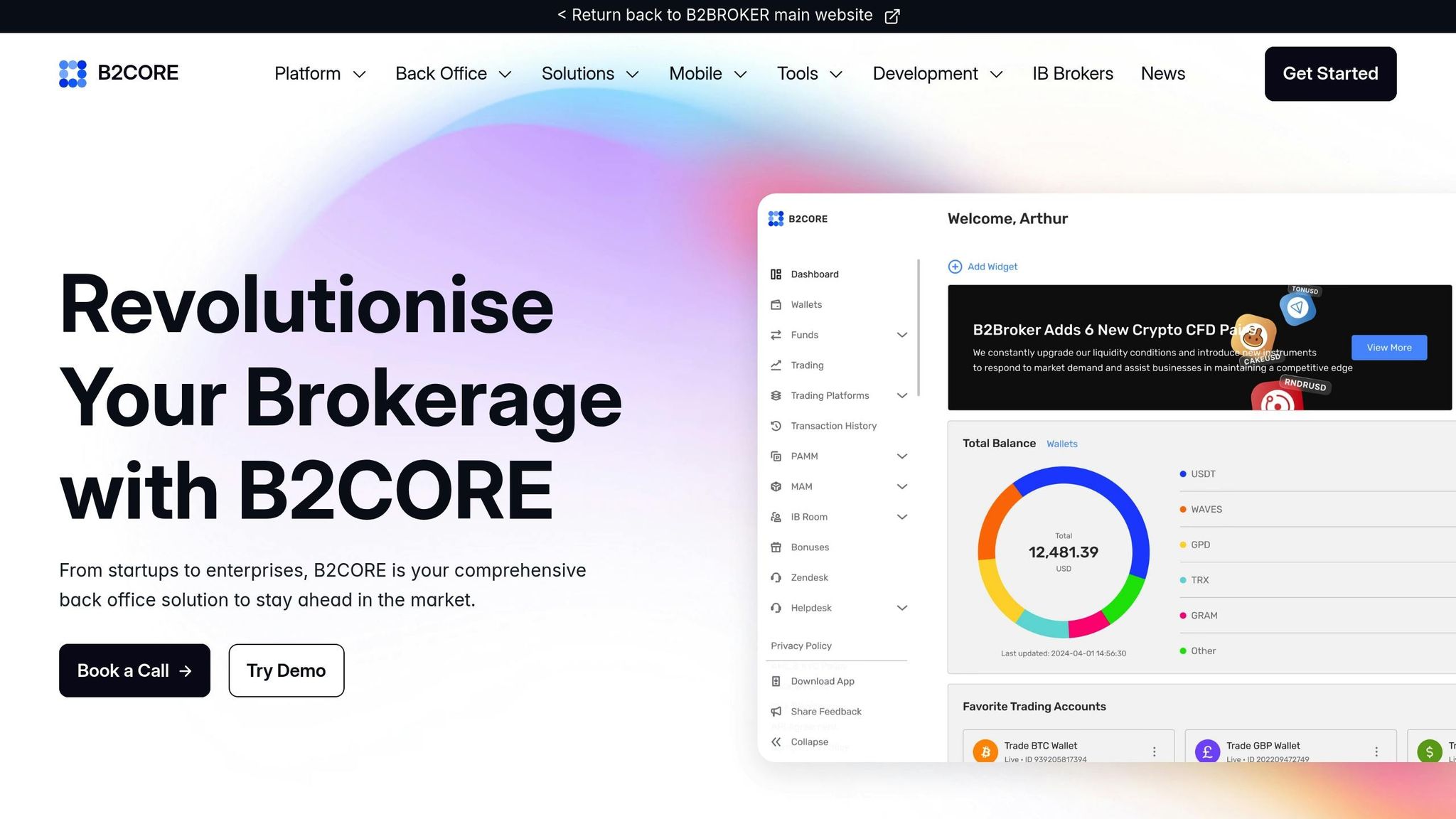Open the Back Office menu label
Image resolution: width=1456 pixels, height=819 pixels.
[441, 73]
